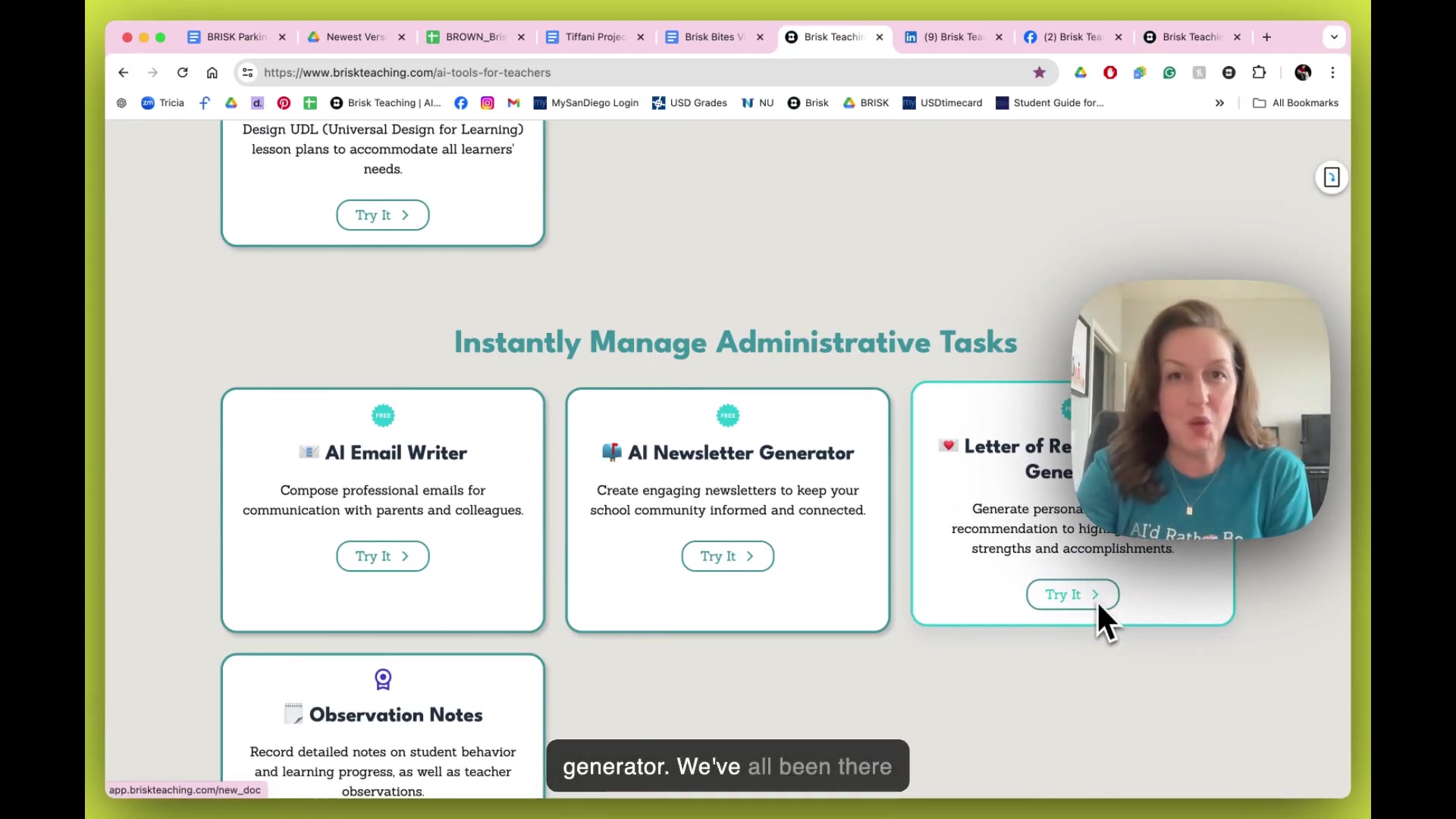1456x819 pixels.
Task: Click Instantly Manage Administrative Tasks heading
Action: pyautogui.click(x=736, y=343)
